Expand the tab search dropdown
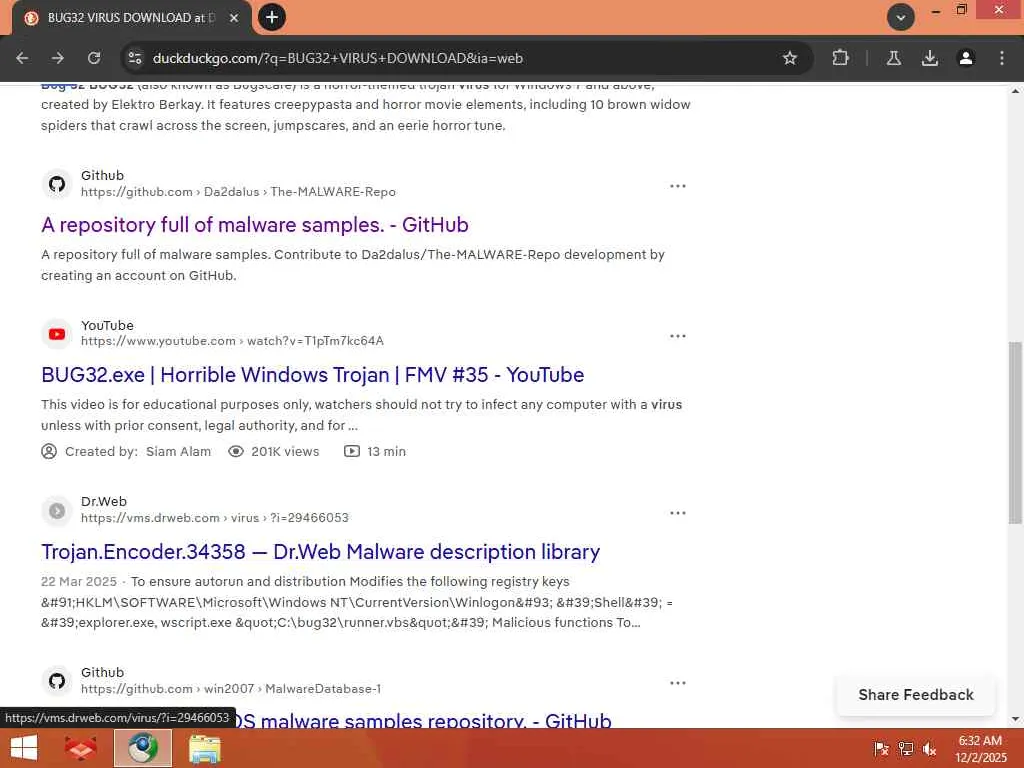1024x768 pixels. 901,17
